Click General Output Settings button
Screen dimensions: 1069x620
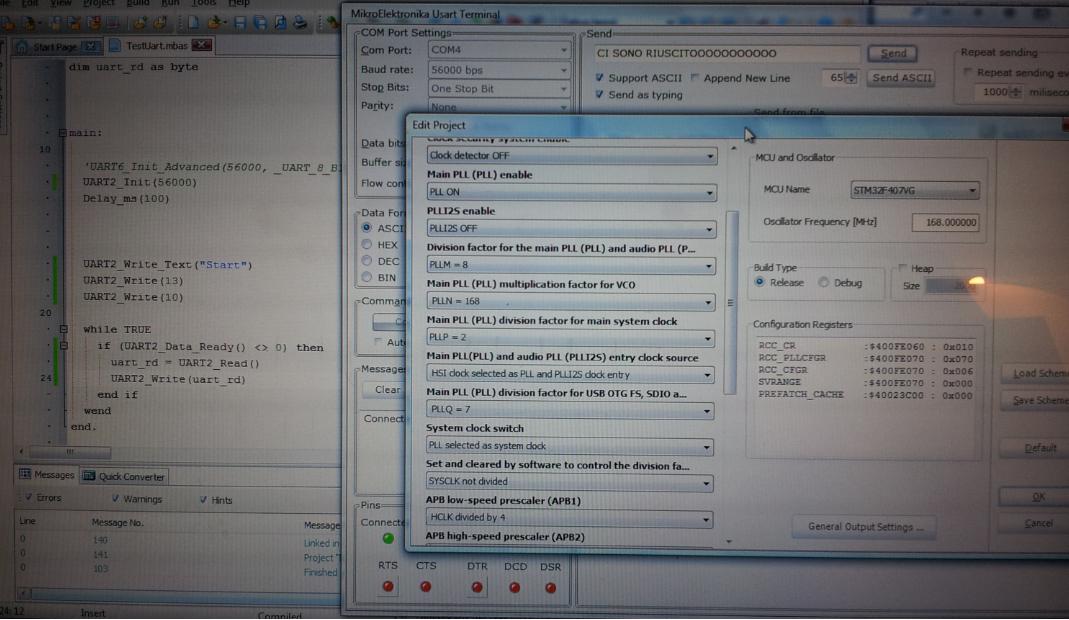click(864, 527)
